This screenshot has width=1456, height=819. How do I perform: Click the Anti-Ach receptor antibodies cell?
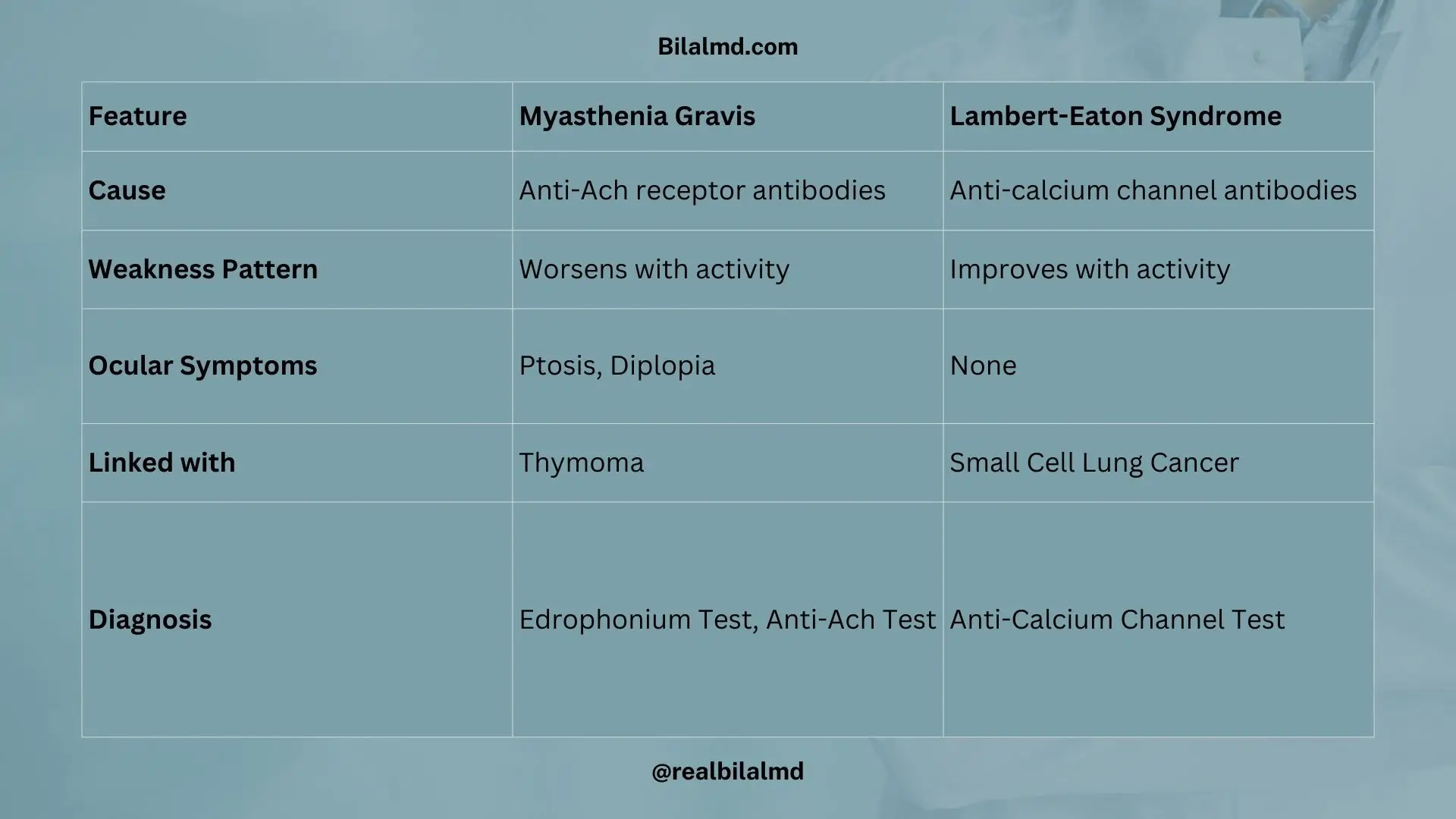point(702,190)
